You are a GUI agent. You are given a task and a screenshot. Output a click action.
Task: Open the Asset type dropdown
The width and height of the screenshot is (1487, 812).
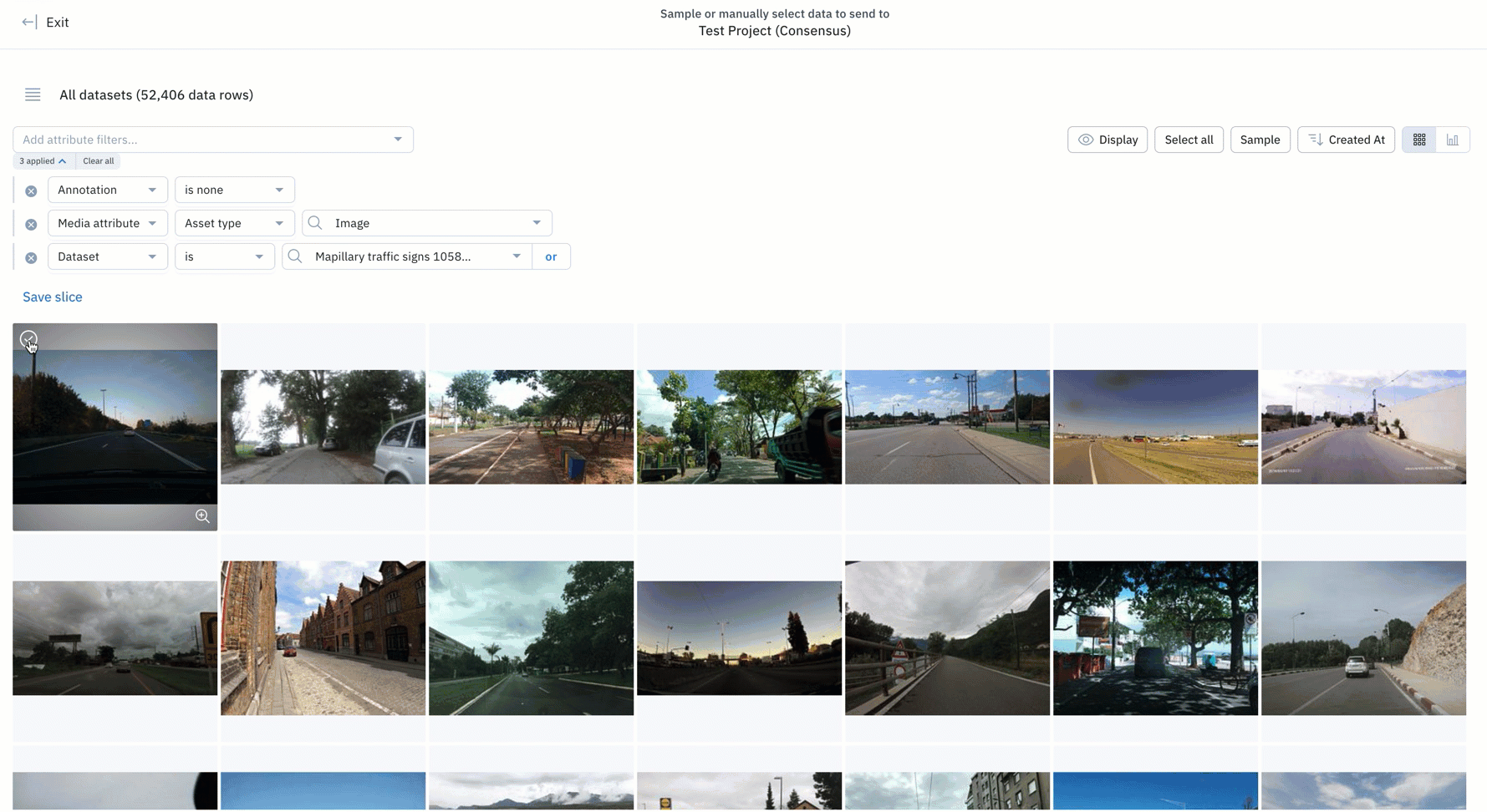tap(235, 223)
